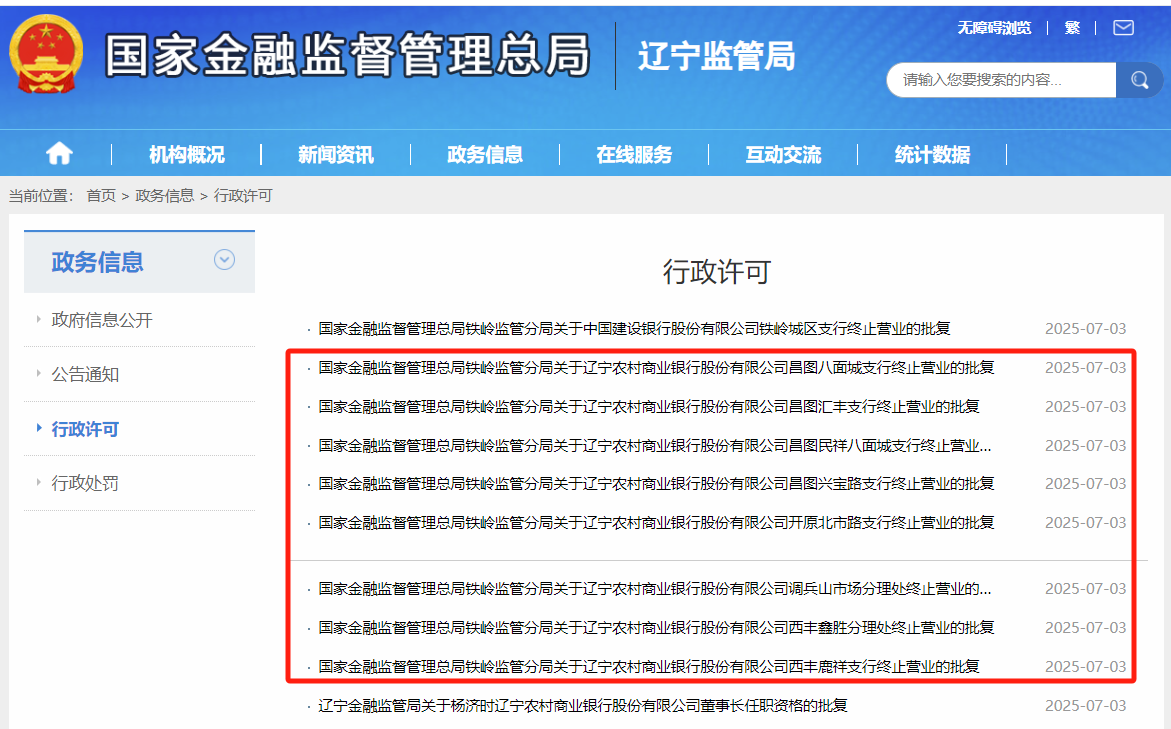The width and height of the screenshot is (1171, 729).
Task: Open the 杨济时董事长任职资格 approval notice
Action: tap(583, 705)
